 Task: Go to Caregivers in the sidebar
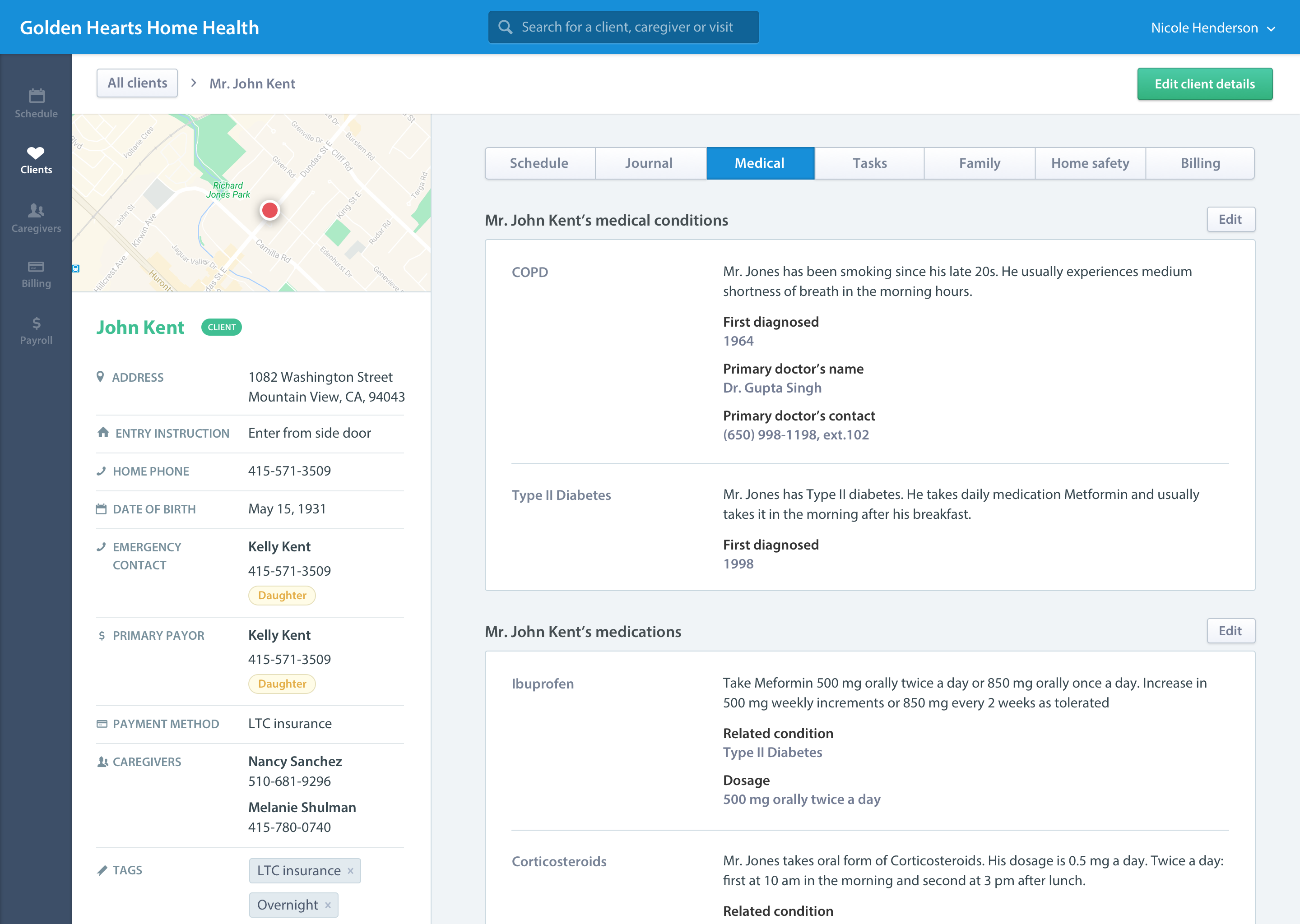36,218
